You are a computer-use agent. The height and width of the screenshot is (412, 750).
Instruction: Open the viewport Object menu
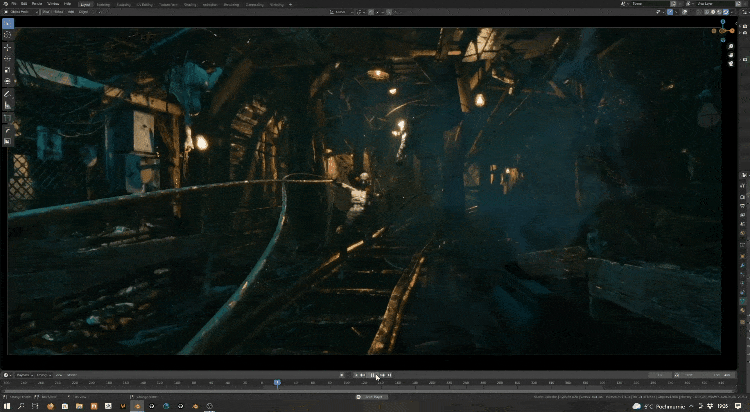pos(83,11)
